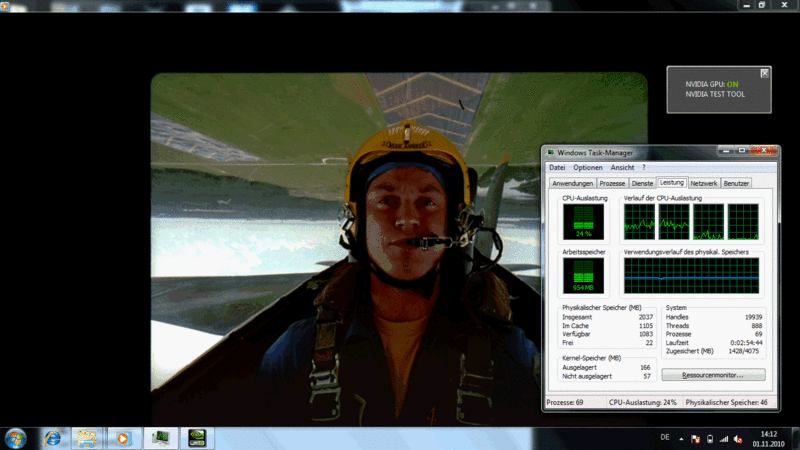Click status bar Prozesse: 69
This screenshot has width=800, height=450.
pyautogui.click(x=565, y=403)
